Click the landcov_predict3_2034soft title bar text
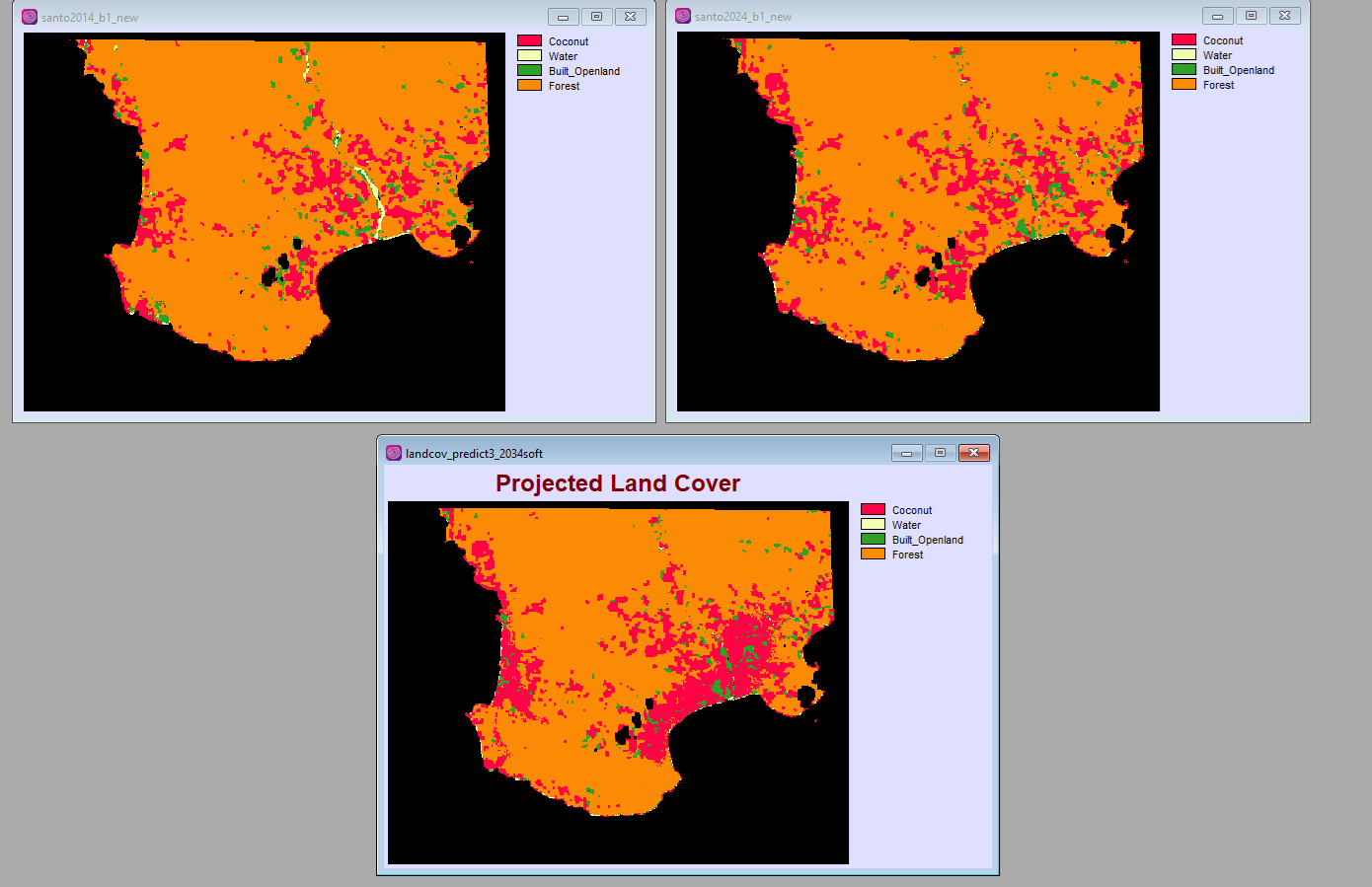Viewport: 1372px width, 887px height. (475, 454)
